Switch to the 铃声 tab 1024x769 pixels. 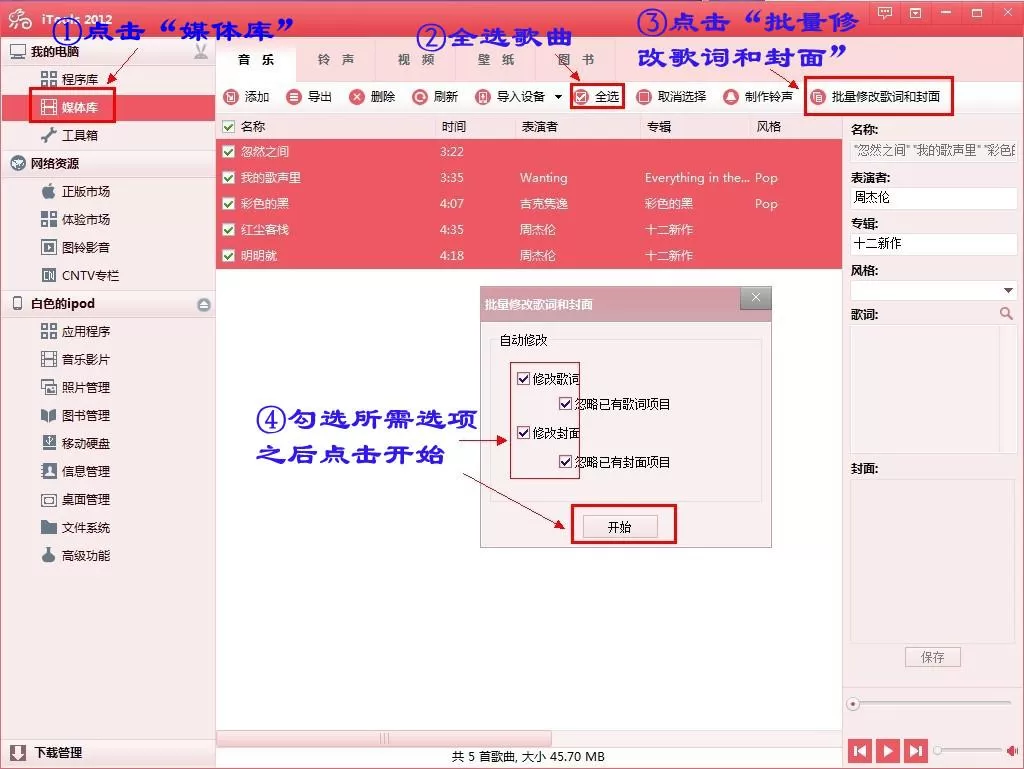click(x=336, y=60)
